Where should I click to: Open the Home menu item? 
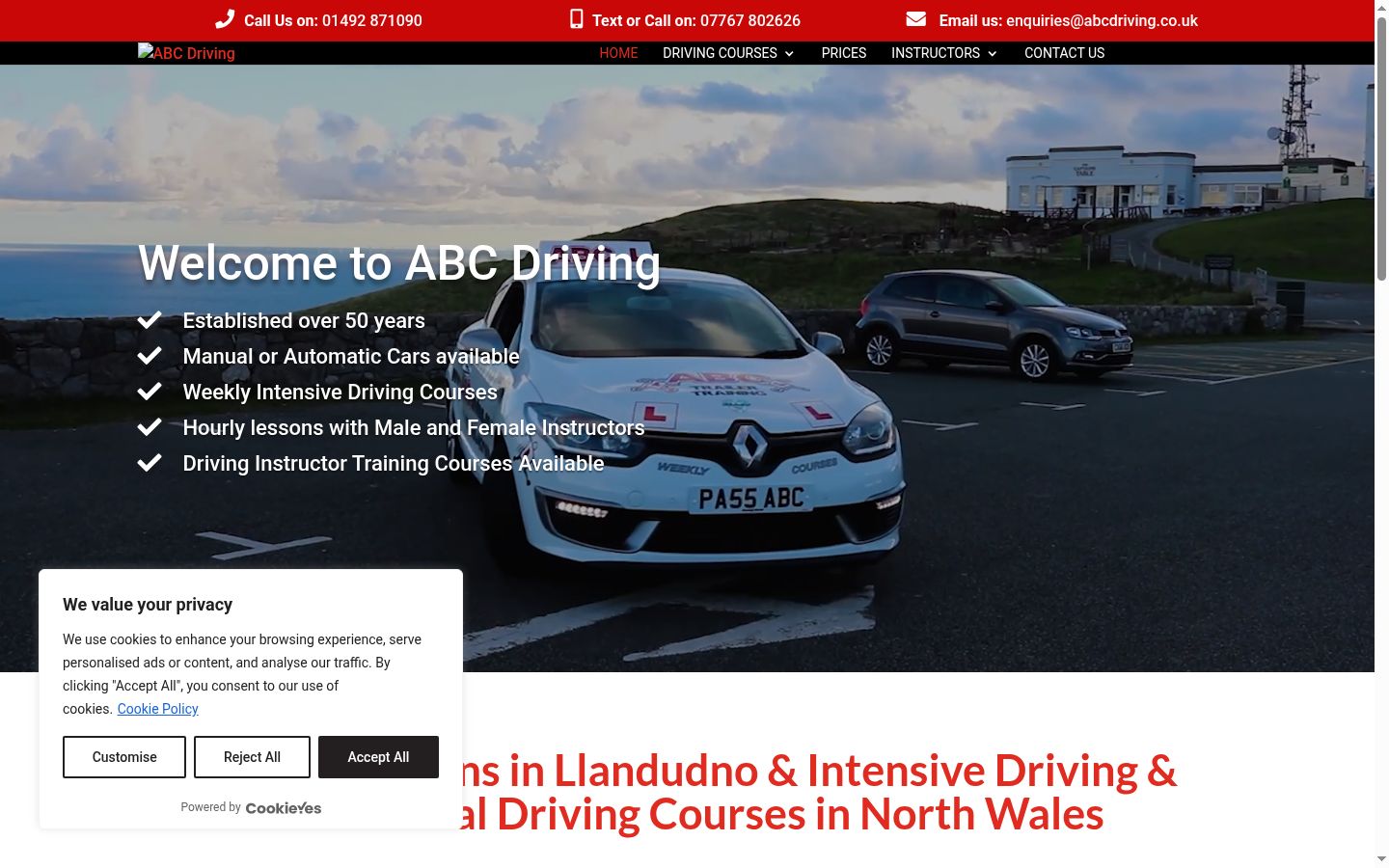point(618,53)
